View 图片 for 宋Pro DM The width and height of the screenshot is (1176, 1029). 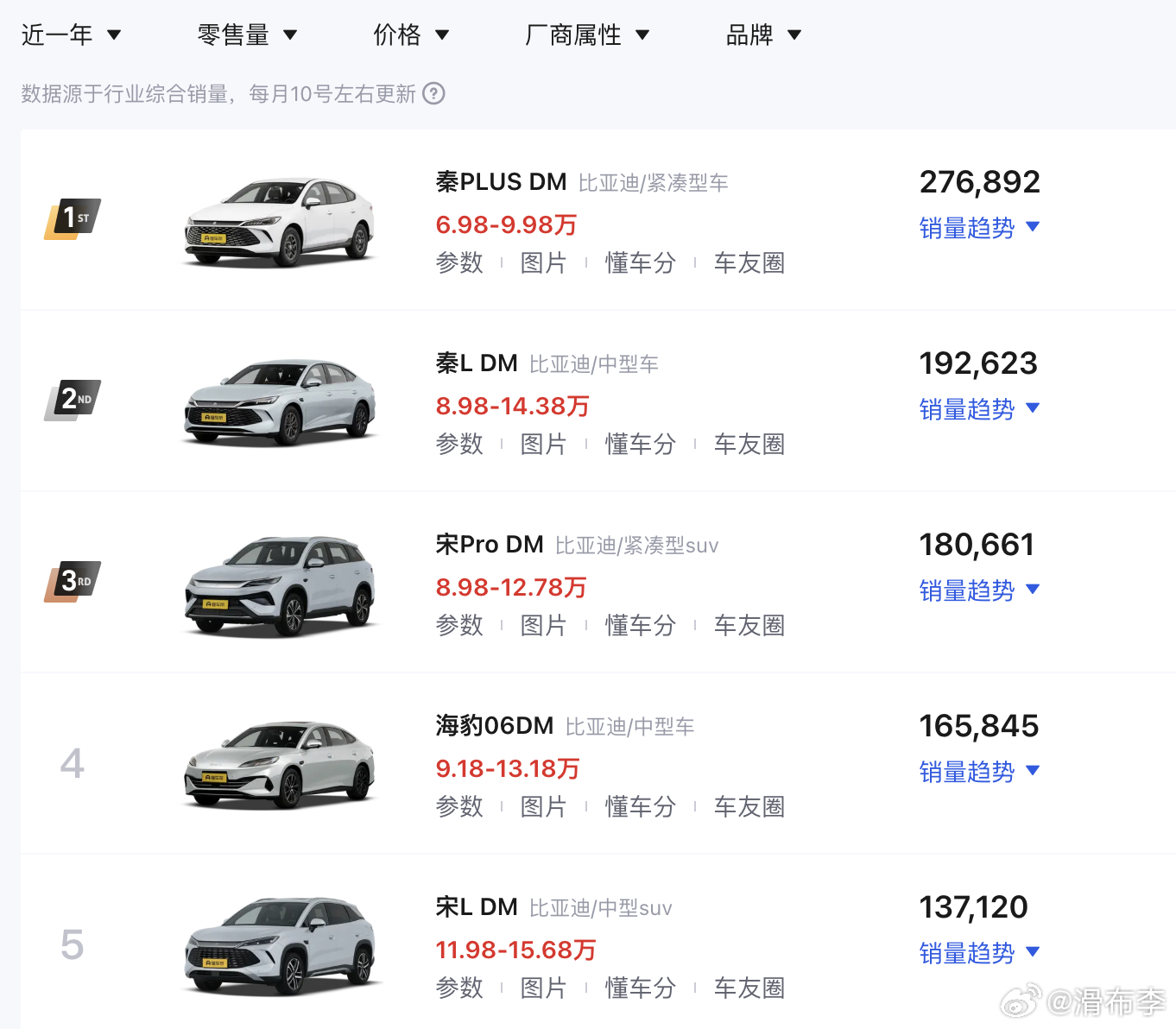[x=543, y=626]
